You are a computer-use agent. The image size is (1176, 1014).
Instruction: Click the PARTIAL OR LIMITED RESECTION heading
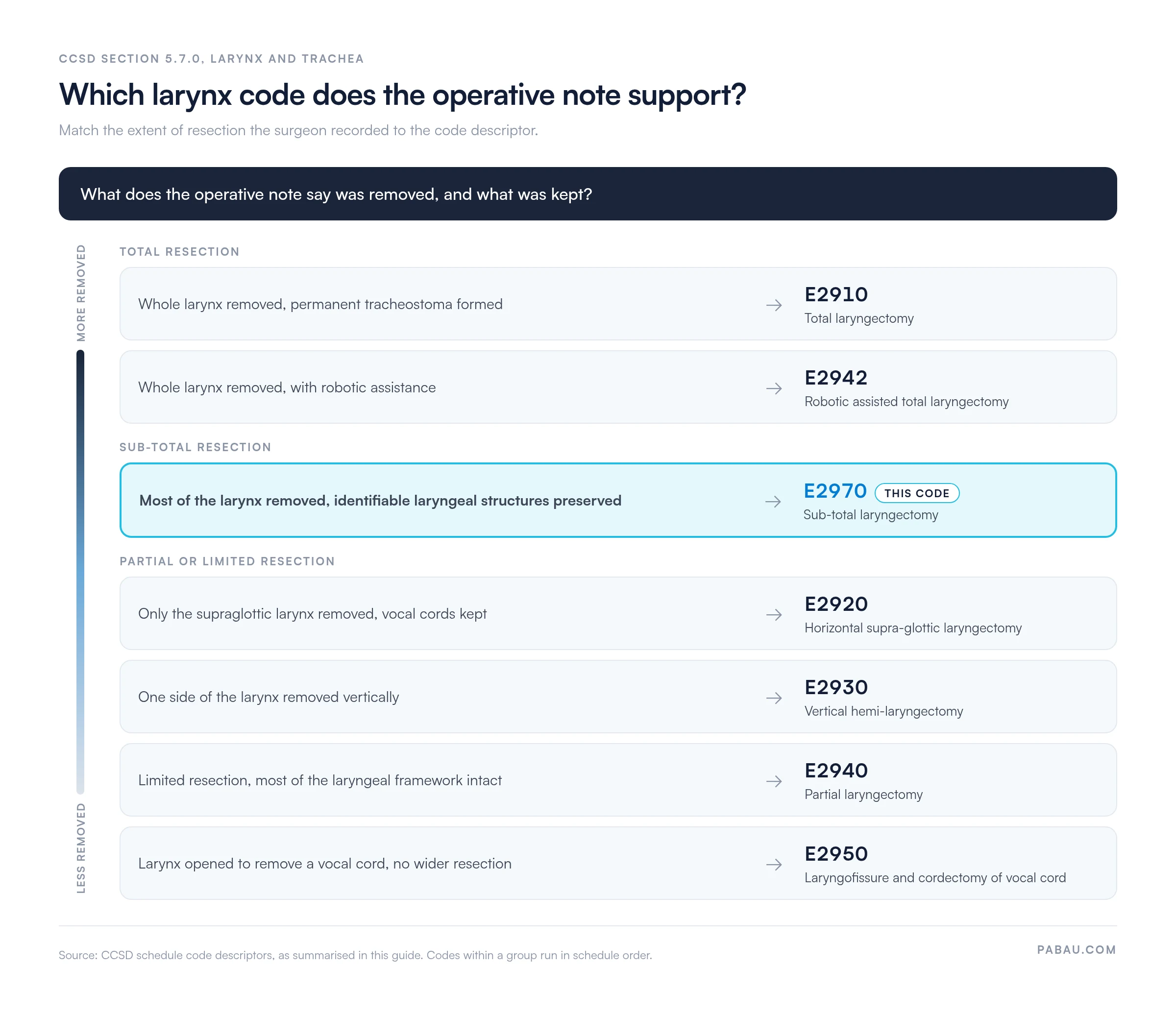point(227,561)
